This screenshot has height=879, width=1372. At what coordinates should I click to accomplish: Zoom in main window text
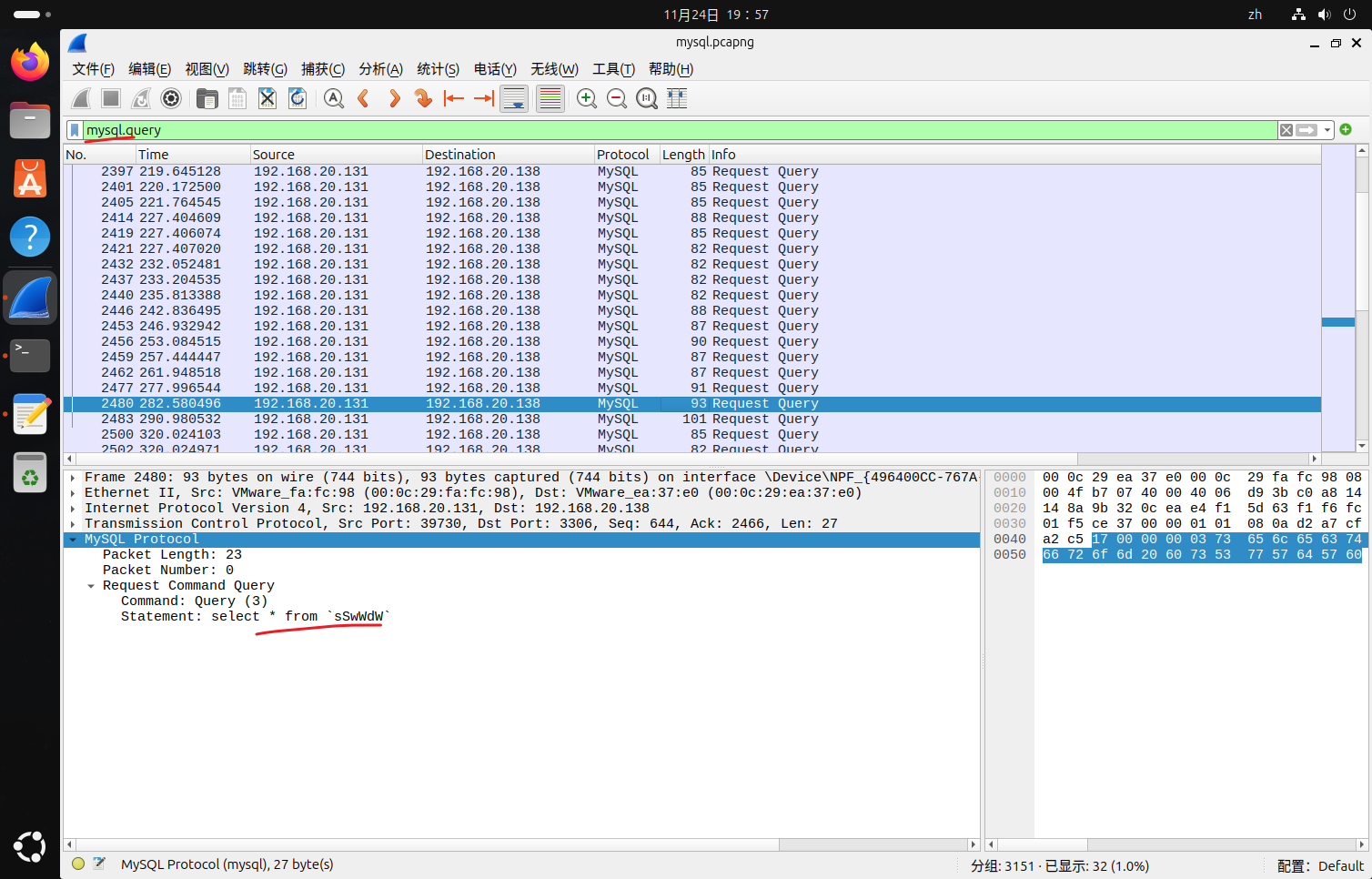pos(587,98)
